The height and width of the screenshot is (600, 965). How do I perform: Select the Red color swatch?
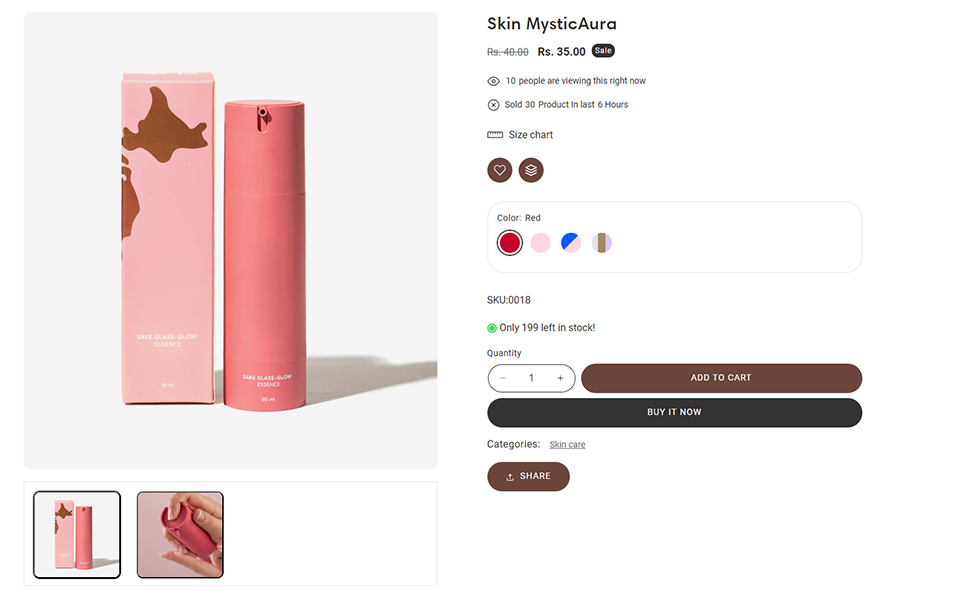tap(509, 242)
